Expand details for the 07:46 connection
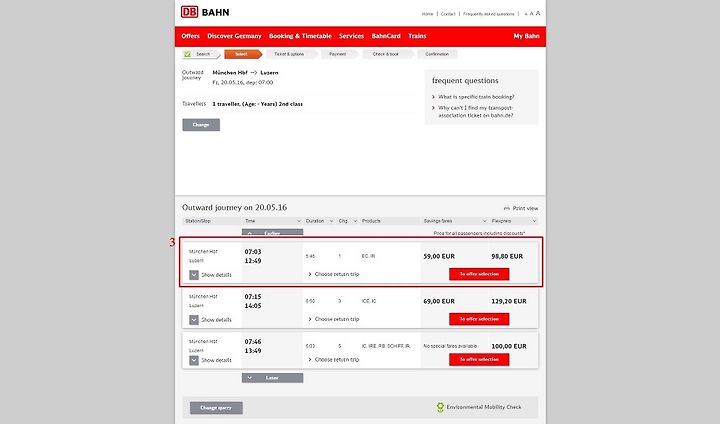Image resolution: width=720 pixels, height=424 pixels. [194, 360]
